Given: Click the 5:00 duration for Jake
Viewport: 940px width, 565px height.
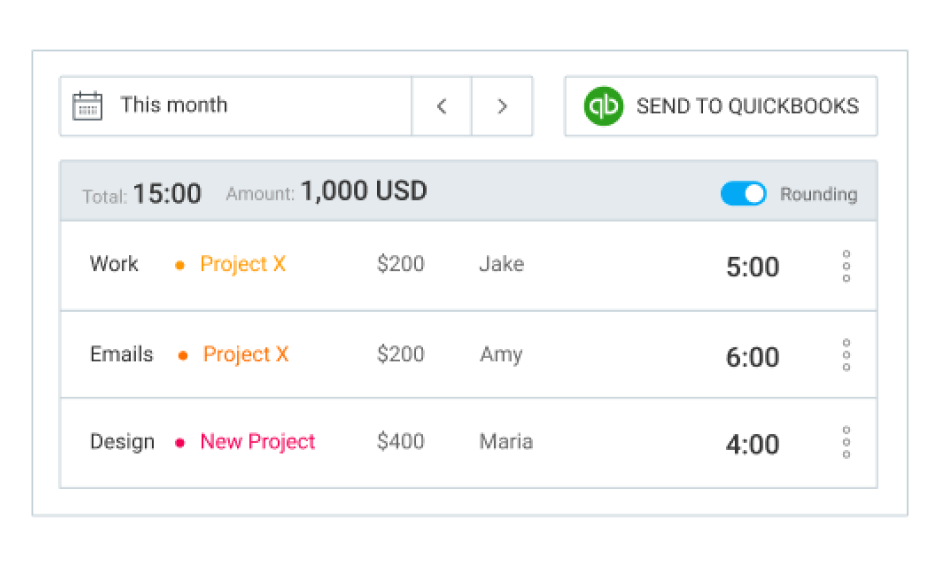Looking at the screenshot, I should [x=752, y=267].
